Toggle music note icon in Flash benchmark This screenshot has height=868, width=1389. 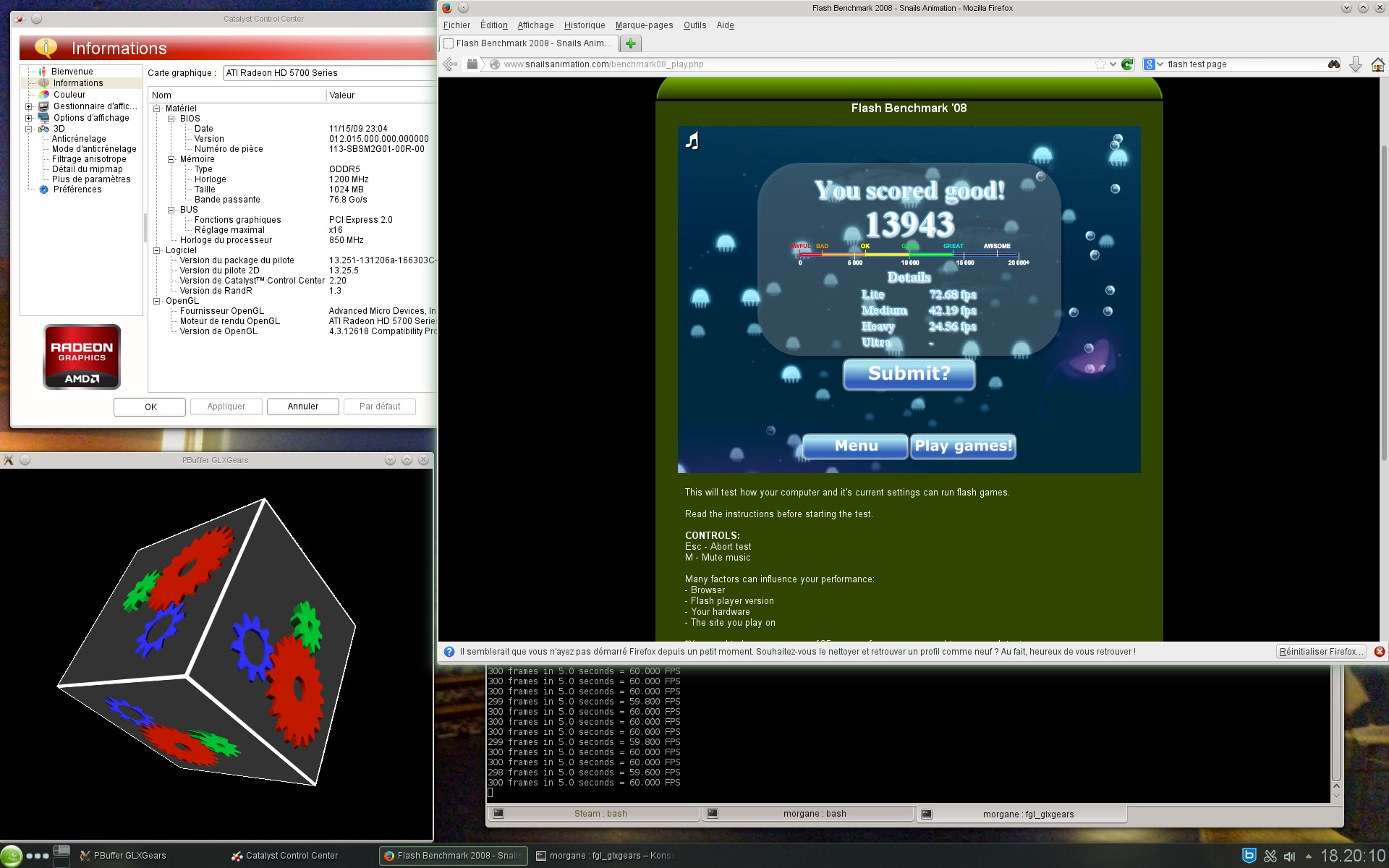692,140
